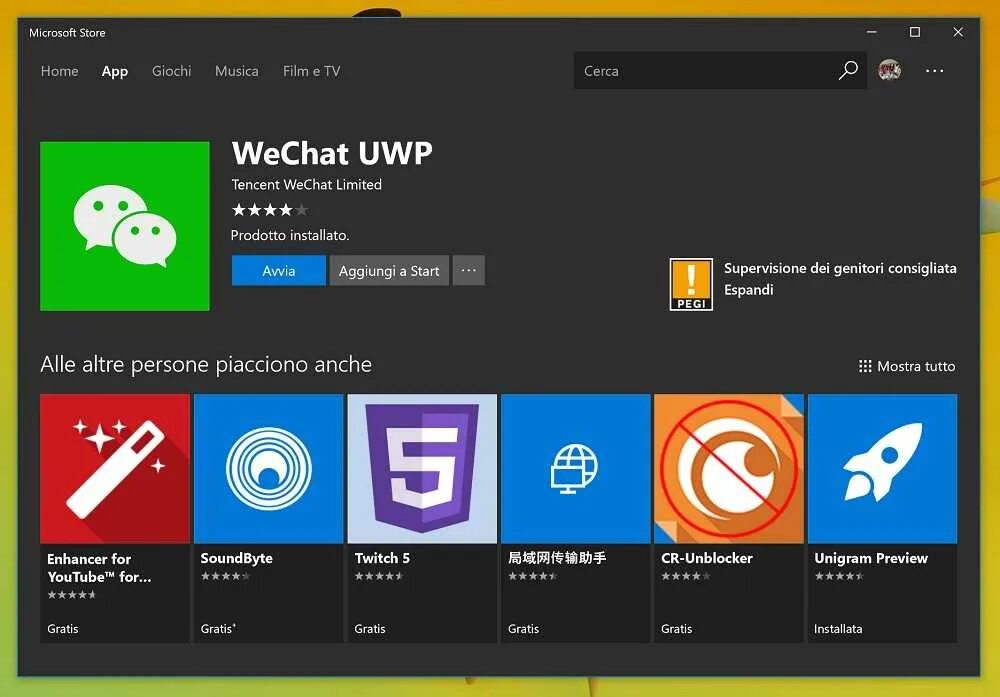Expand the rating details via Espandi
1000x697 pixels.
749,290
